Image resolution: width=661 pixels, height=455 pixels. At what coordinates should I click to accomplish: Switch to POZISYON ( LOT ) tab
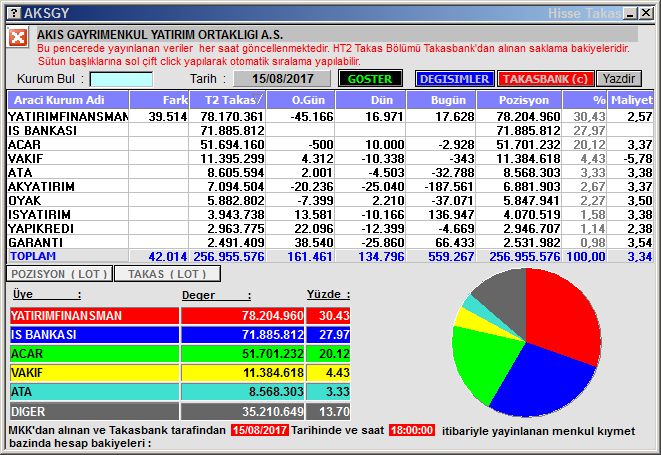59,274
